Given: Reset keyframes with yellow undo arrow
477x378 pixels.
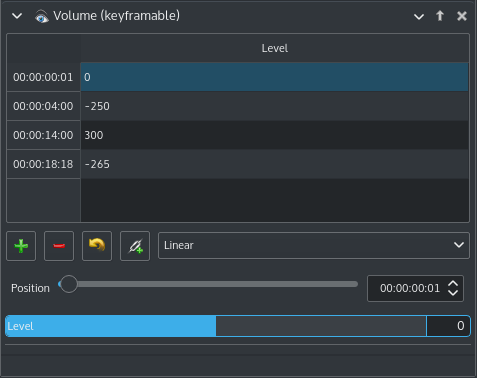Looking at the screenshot, I should click(x=97, y=246).
